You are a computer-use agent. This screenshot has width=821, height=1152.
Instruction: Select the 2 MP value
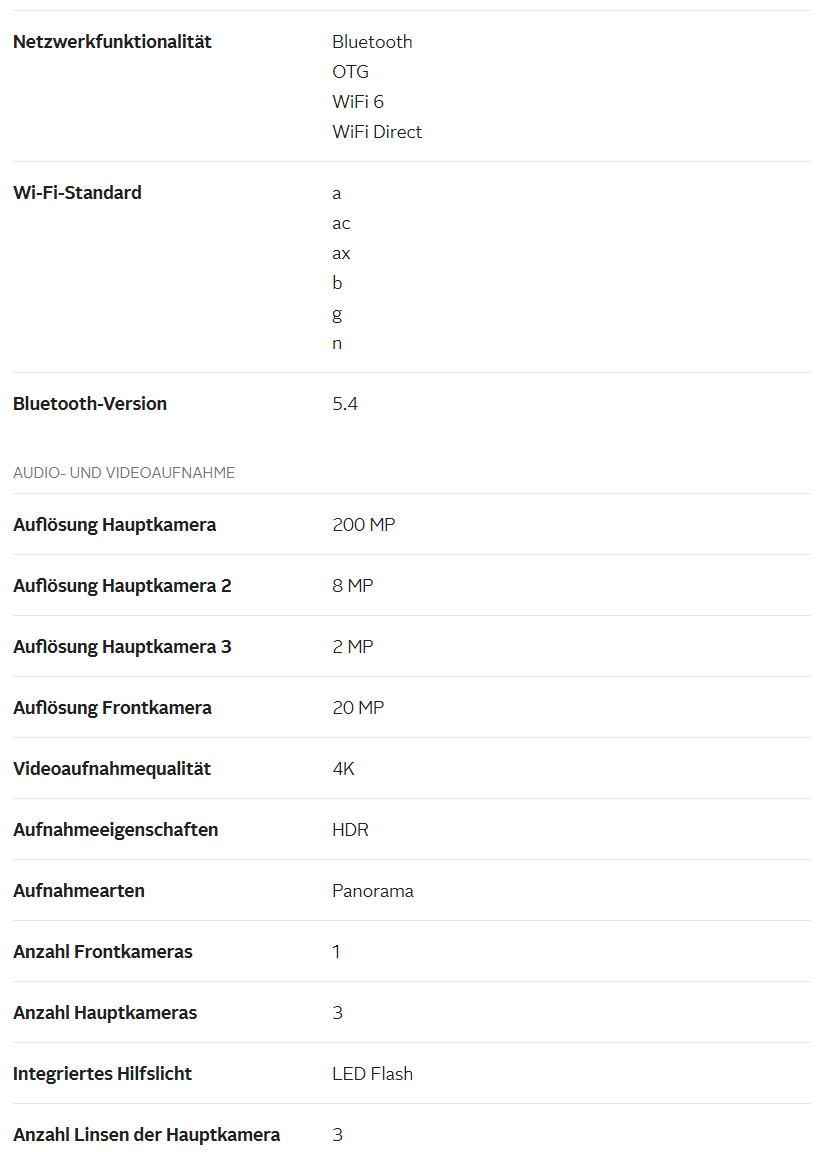coord(353,647)
